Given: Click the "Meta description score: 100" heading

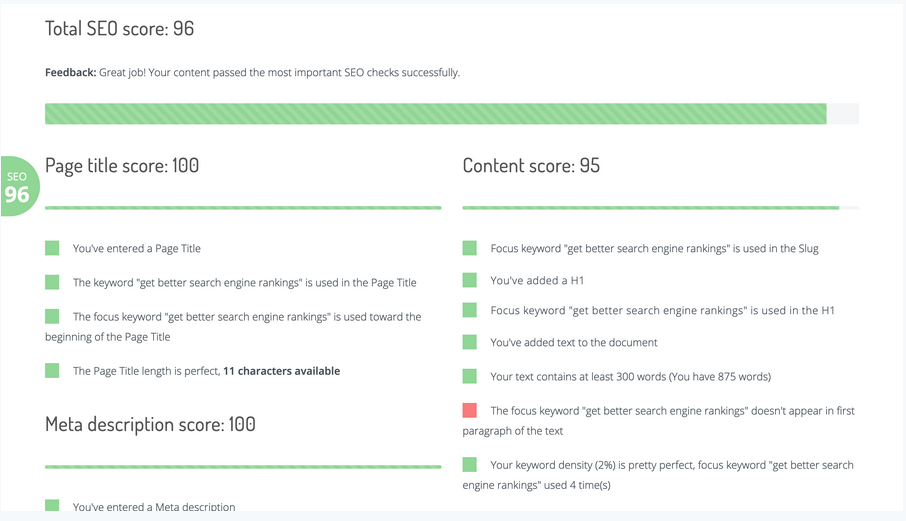Looking at the screenshot, I should coord(150,424).
